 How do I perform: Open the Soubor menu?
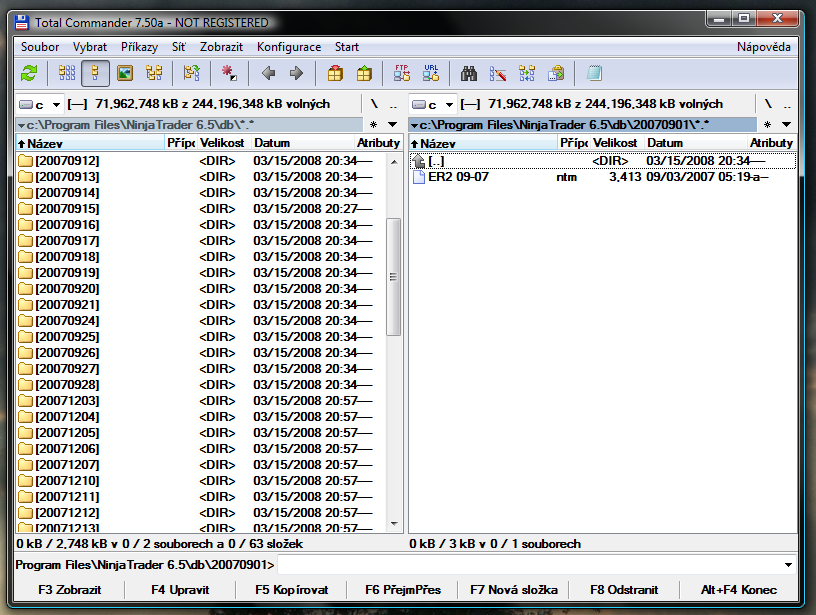(x=39, y=47)
